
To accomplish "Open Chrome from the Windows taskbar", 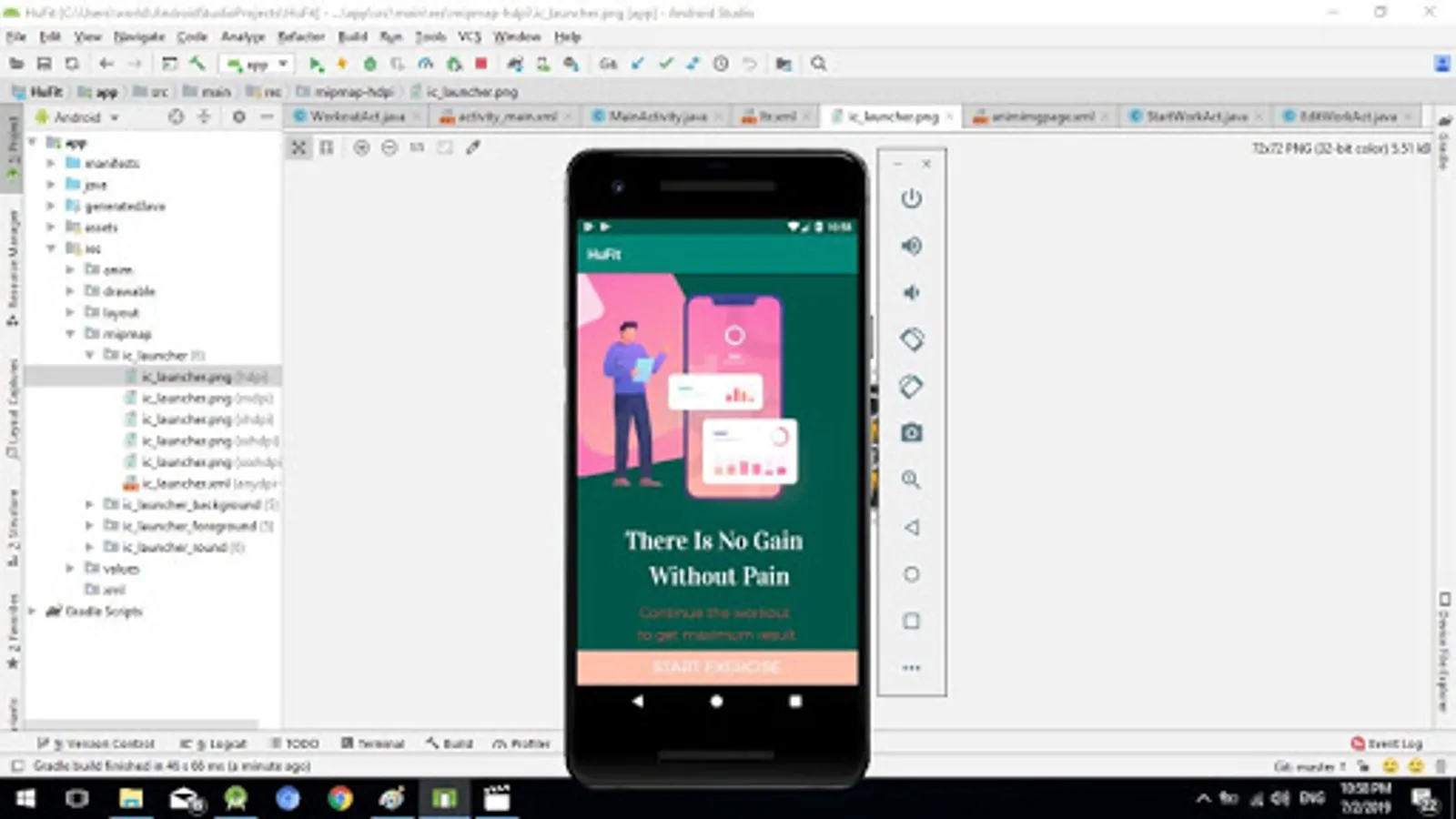I will tap(340, 799).
